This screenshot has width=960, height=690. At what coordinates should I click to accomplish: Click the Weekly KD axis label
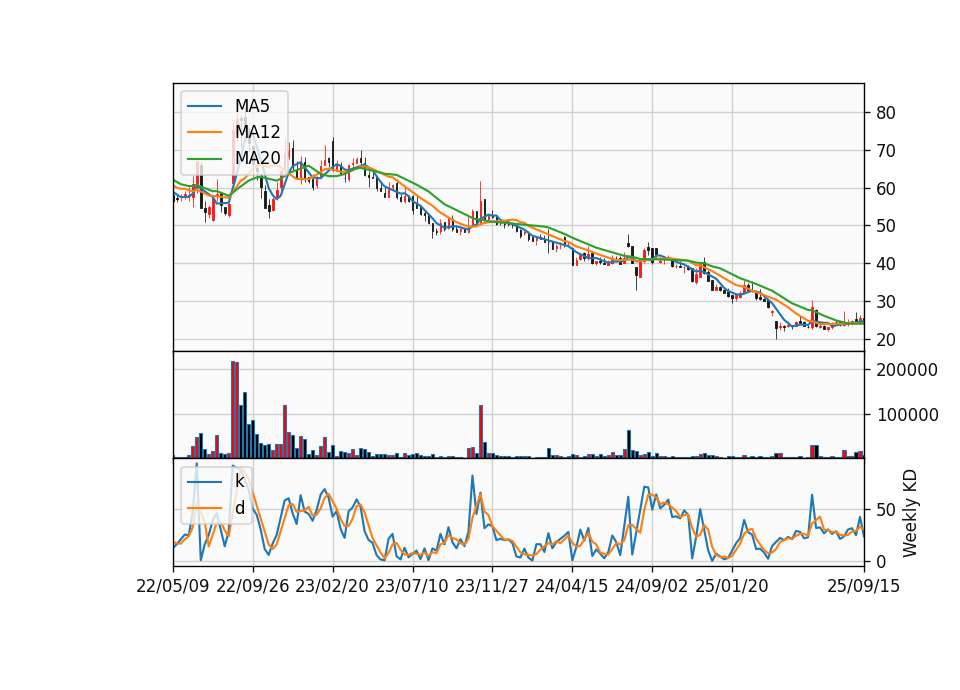(x=910, y=513)
